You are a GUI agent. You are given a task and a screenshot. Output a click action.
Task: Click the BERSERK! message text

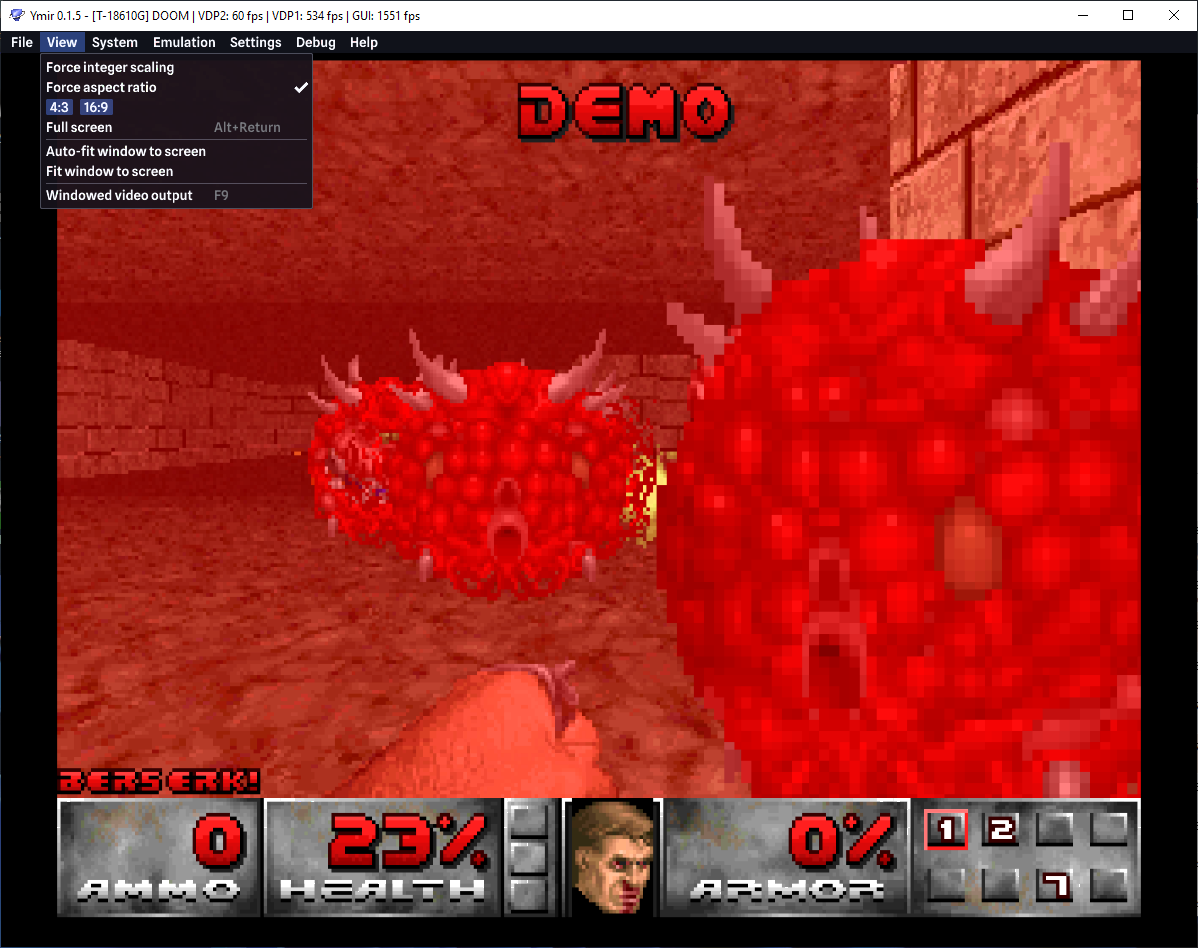[x=159, y=781]
